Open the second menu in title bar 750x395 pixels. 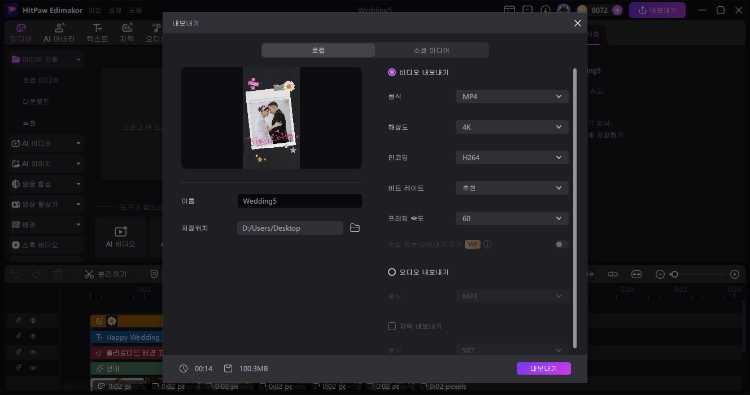[115, 10]
